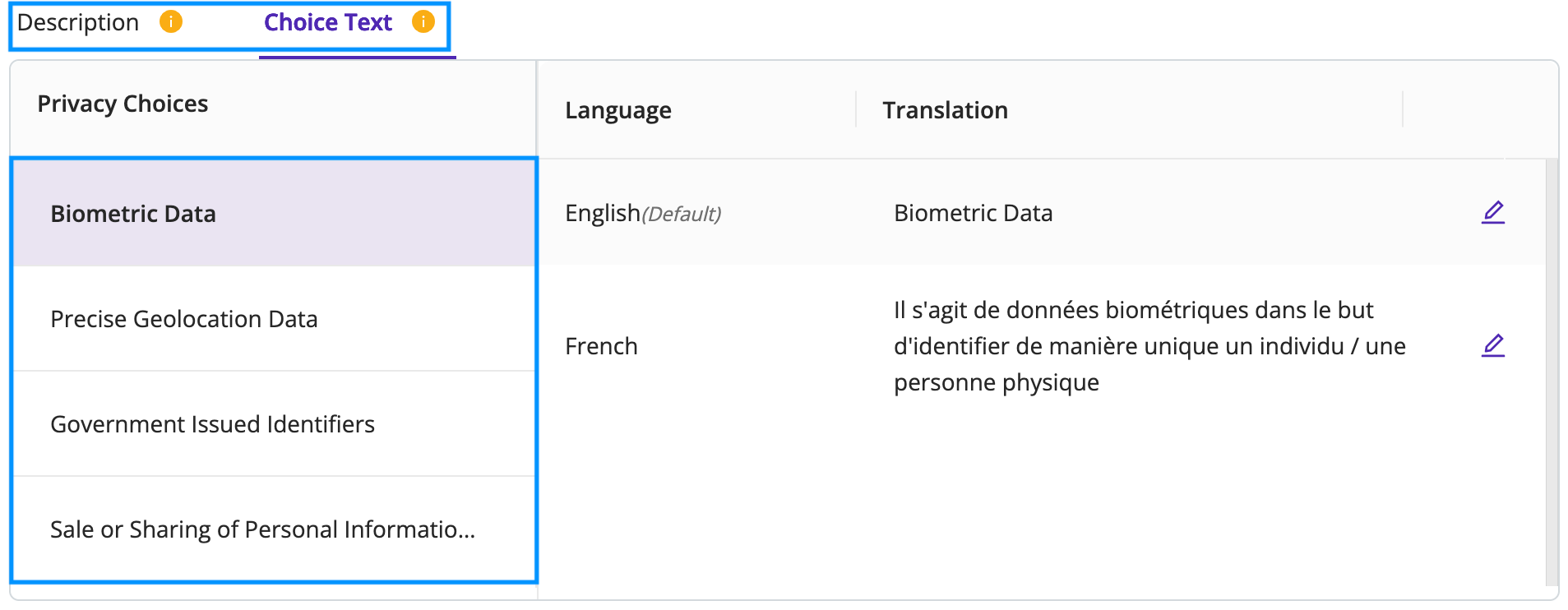
Task: Click the column divider between Language and Translation
Action: pos(856,109)
